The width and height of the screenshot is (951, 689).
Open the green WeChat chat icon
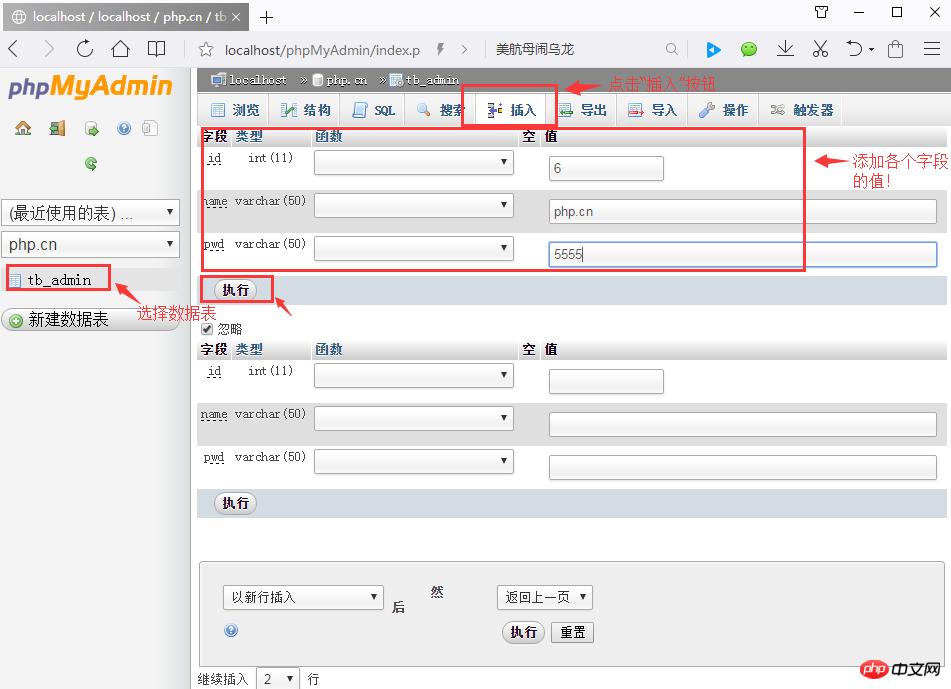(749, 49)
